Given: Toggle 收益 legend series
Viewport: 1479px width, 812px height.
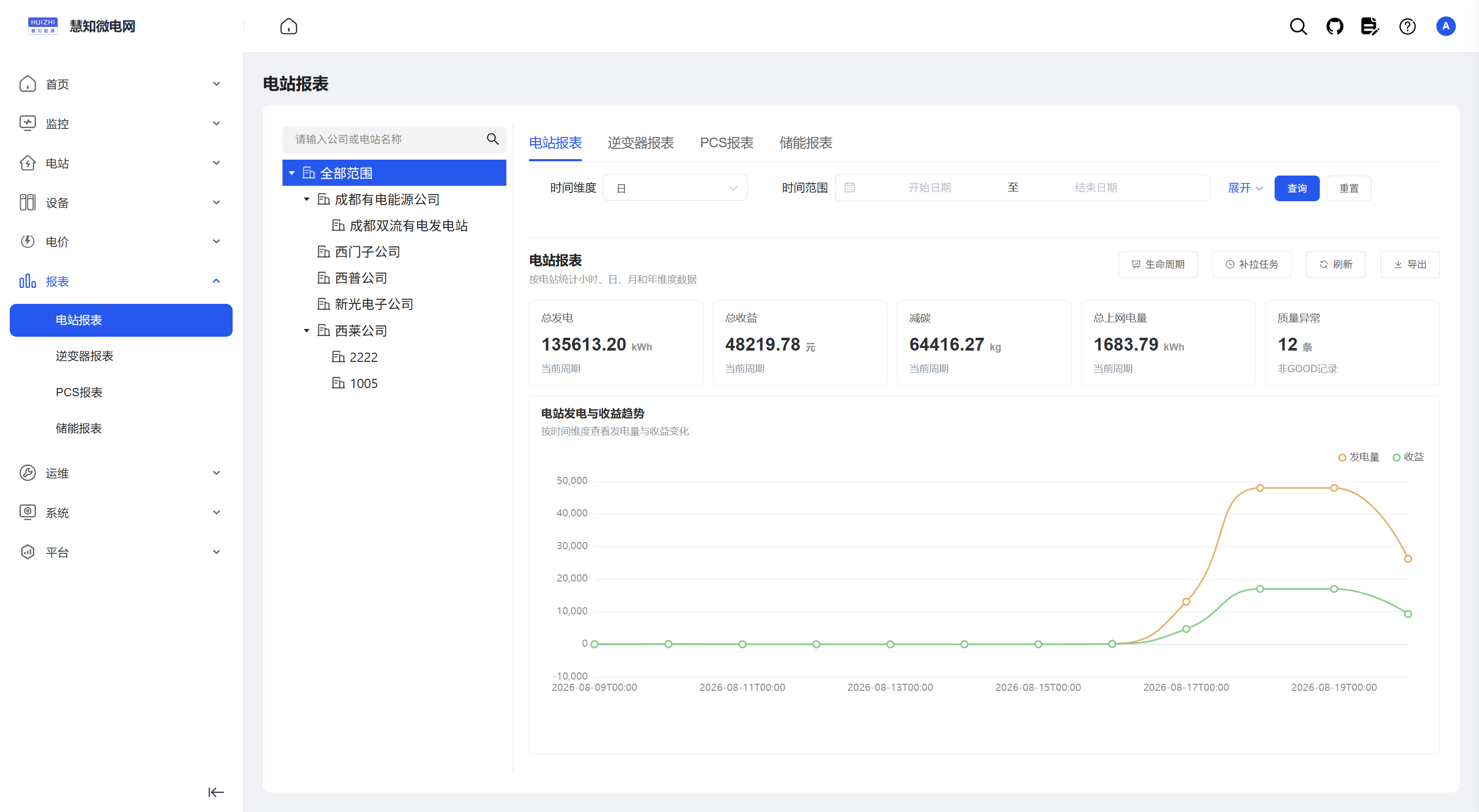Looking at the screenshot, I should [1408, 457].
